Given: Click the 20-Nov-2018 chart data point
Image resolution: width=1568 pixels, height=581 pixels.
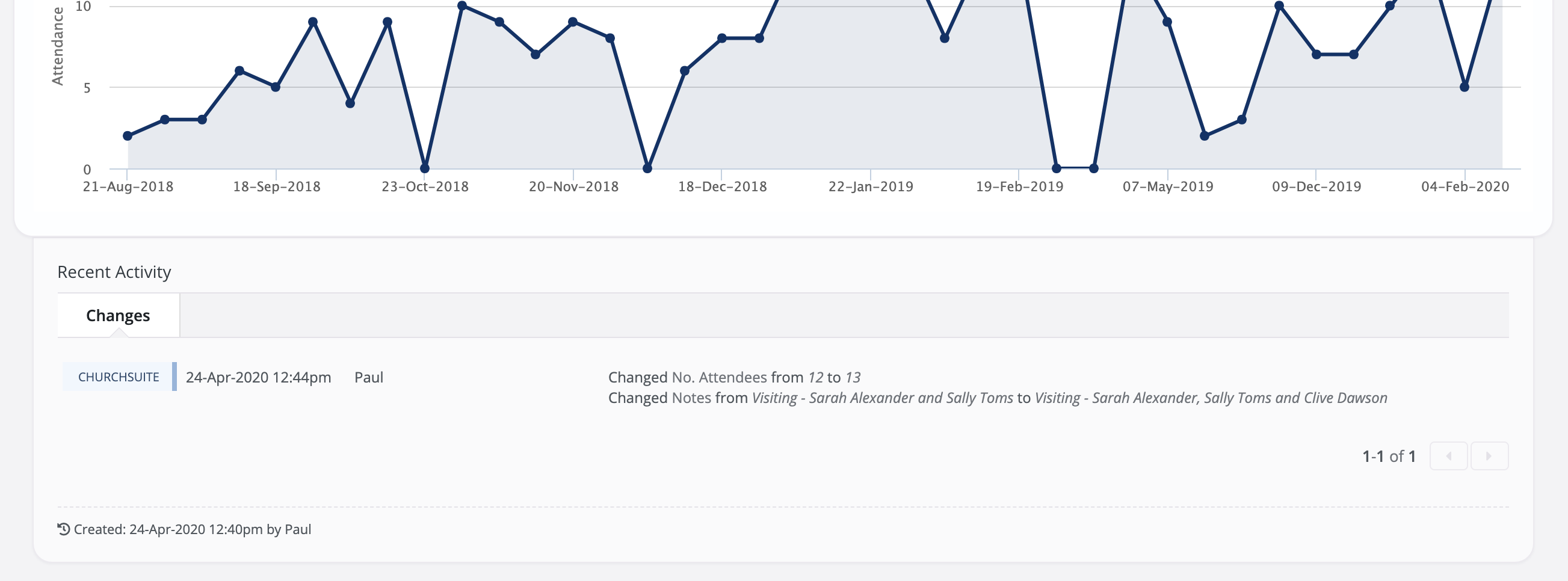Looking at the screenshot, I should (573, 22).
